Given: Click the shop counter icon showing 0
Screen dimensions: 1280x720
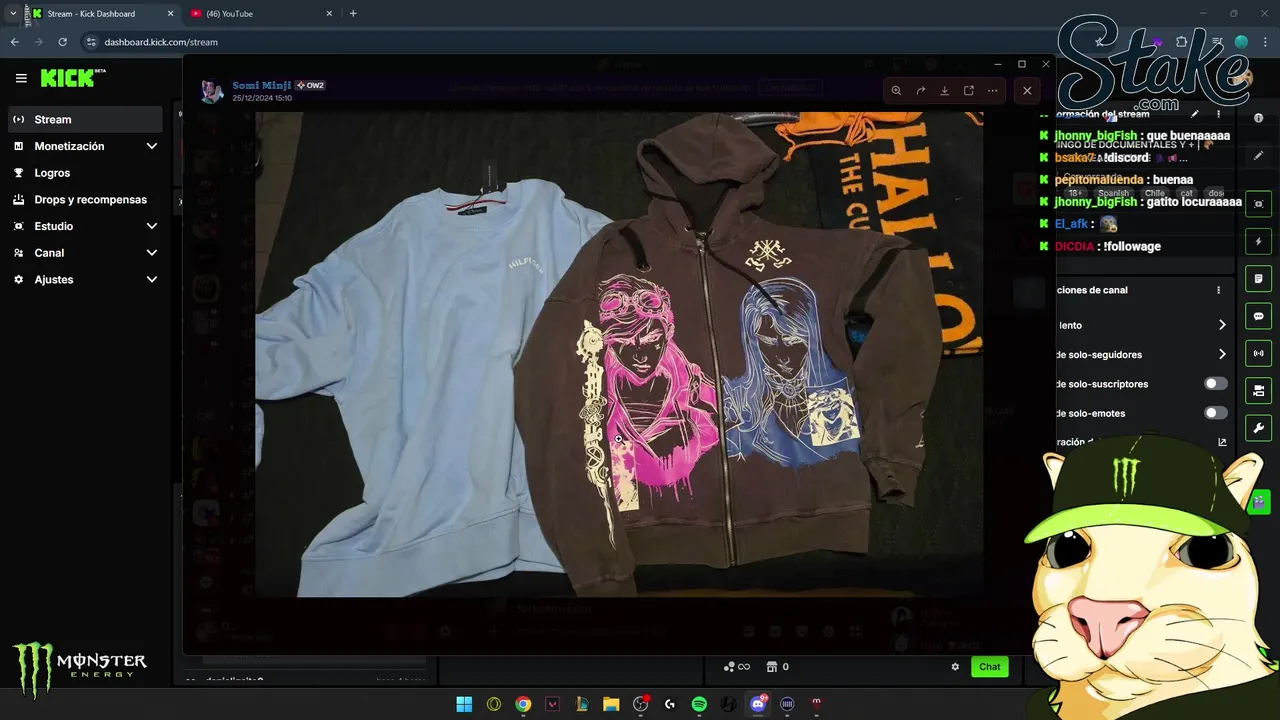Looking at the screenshot, I should pyautogui.click(x=778, y=667).
